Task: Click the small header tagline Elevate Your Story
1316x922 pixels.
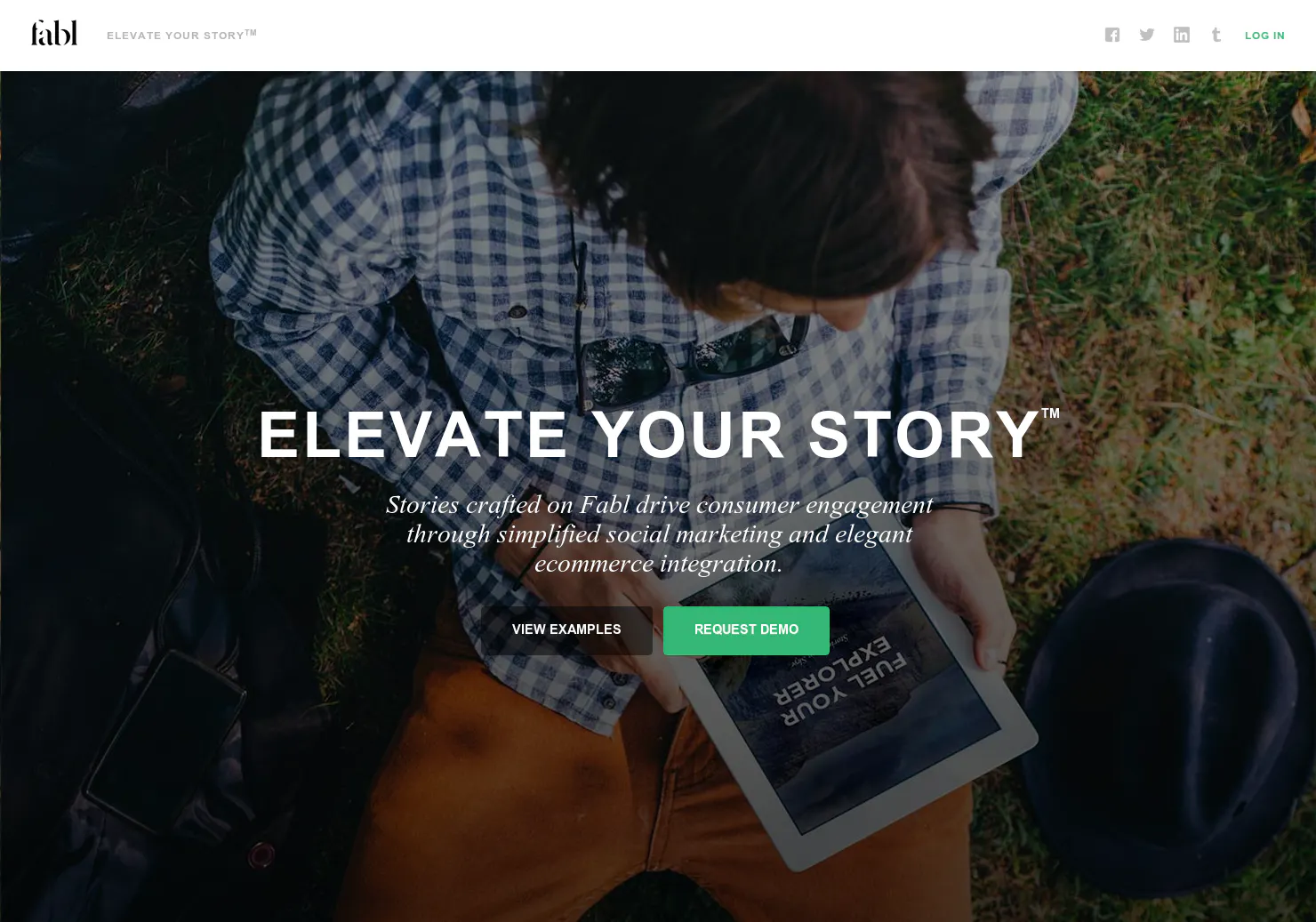Action: 181,35
